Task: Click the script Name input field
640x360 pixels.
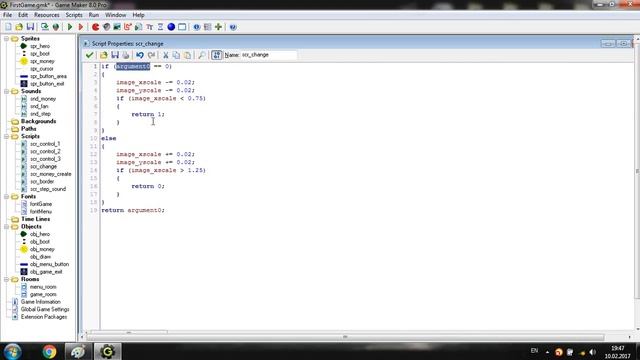Action: click(x=269, y=55)
